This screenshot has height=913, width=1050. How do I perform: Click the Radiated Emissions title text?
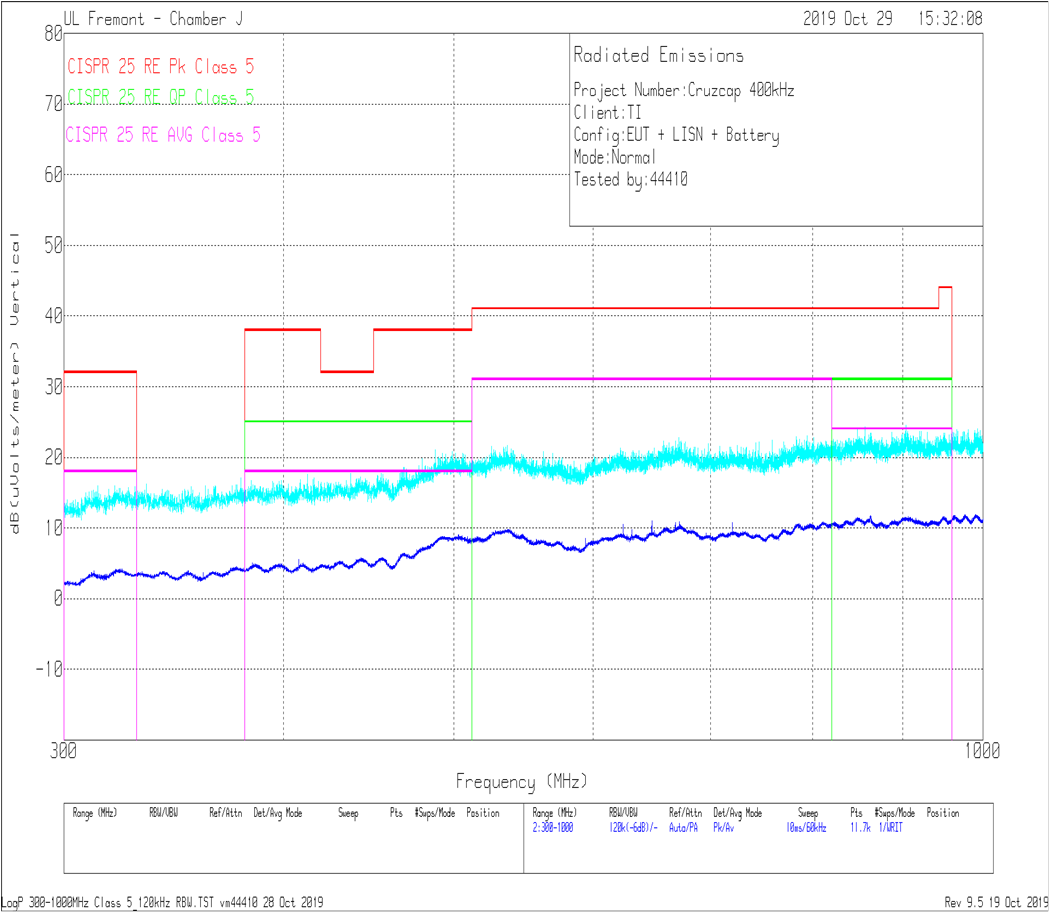pos(658,56)
